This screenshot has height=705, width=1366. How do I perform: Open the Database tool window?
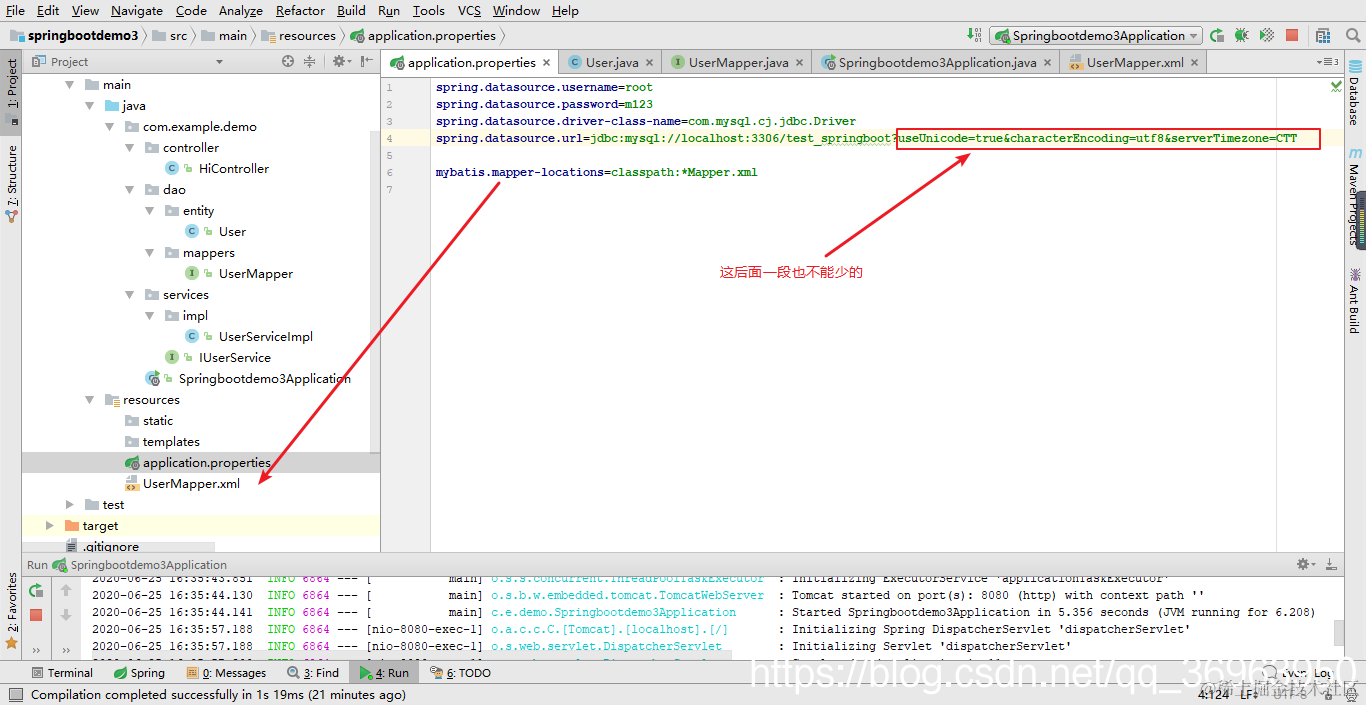coord(1354,91)
